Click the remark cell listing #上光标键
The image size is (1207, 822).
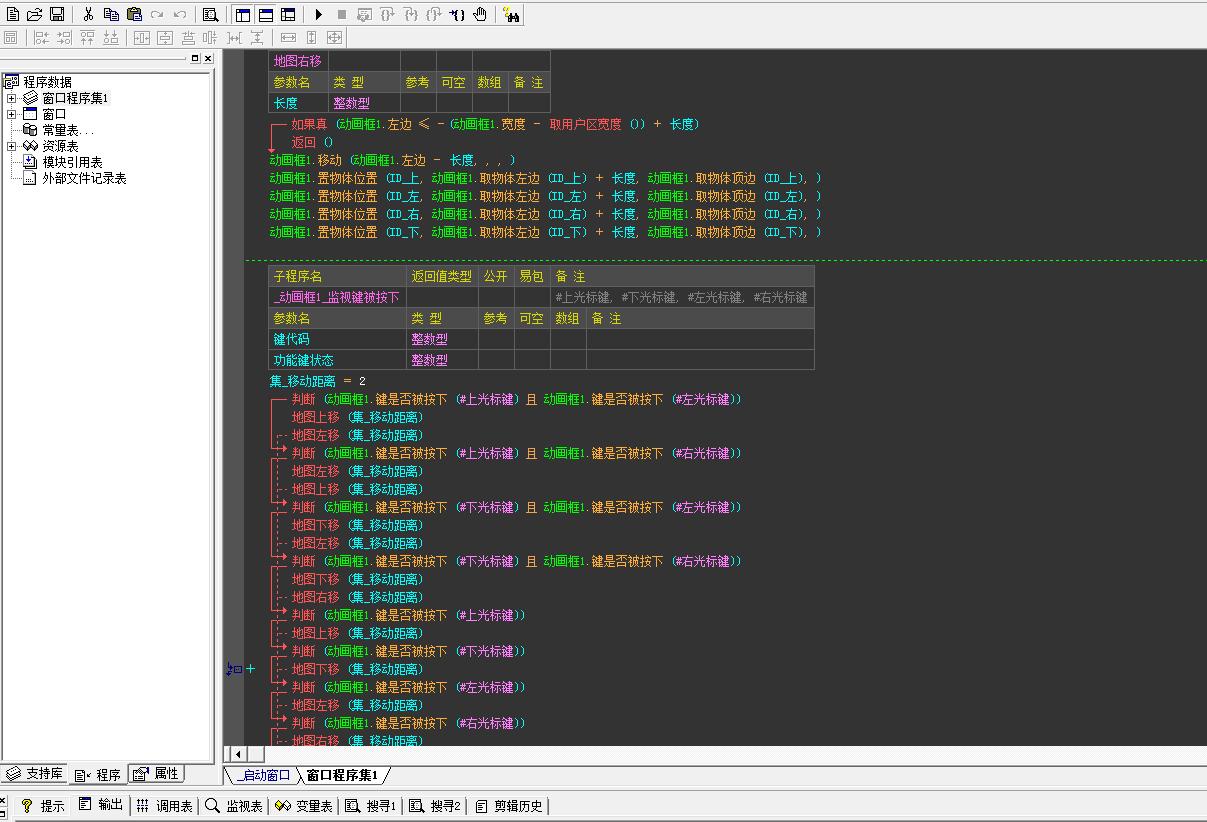(682, 297)
